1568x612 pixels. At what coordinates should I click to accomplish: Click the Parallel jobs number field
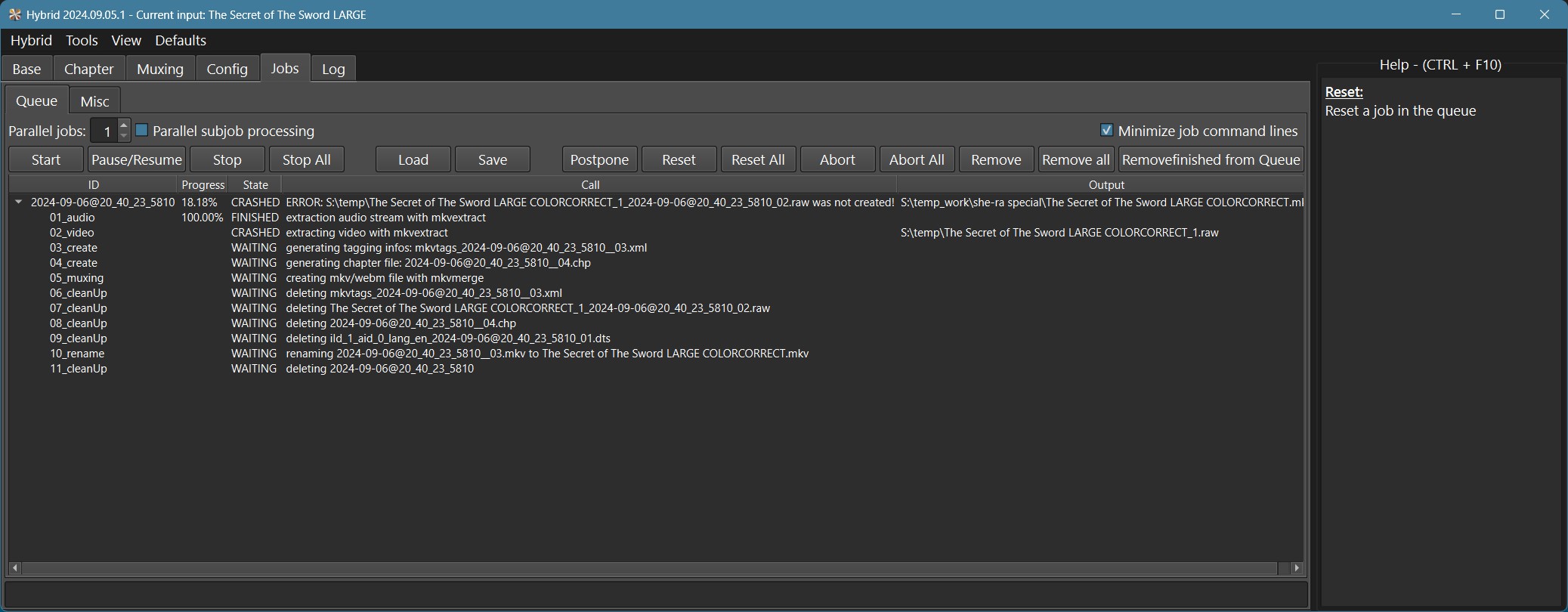click(x=104, y=131)
